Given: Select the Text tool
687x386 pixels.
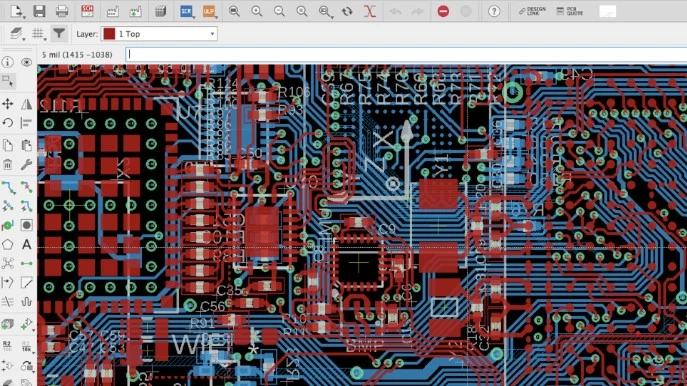Looking at the screenshot, I should (26, 244).
